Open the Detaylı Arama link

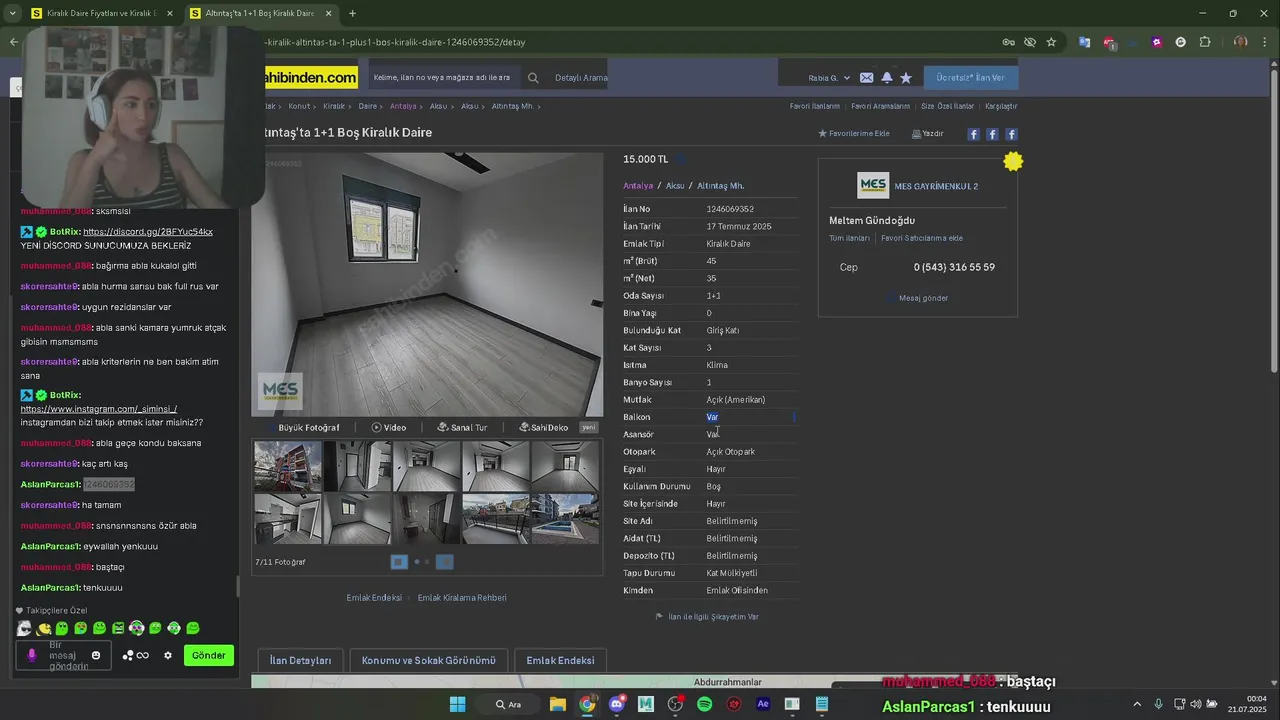tap(581, 78)
